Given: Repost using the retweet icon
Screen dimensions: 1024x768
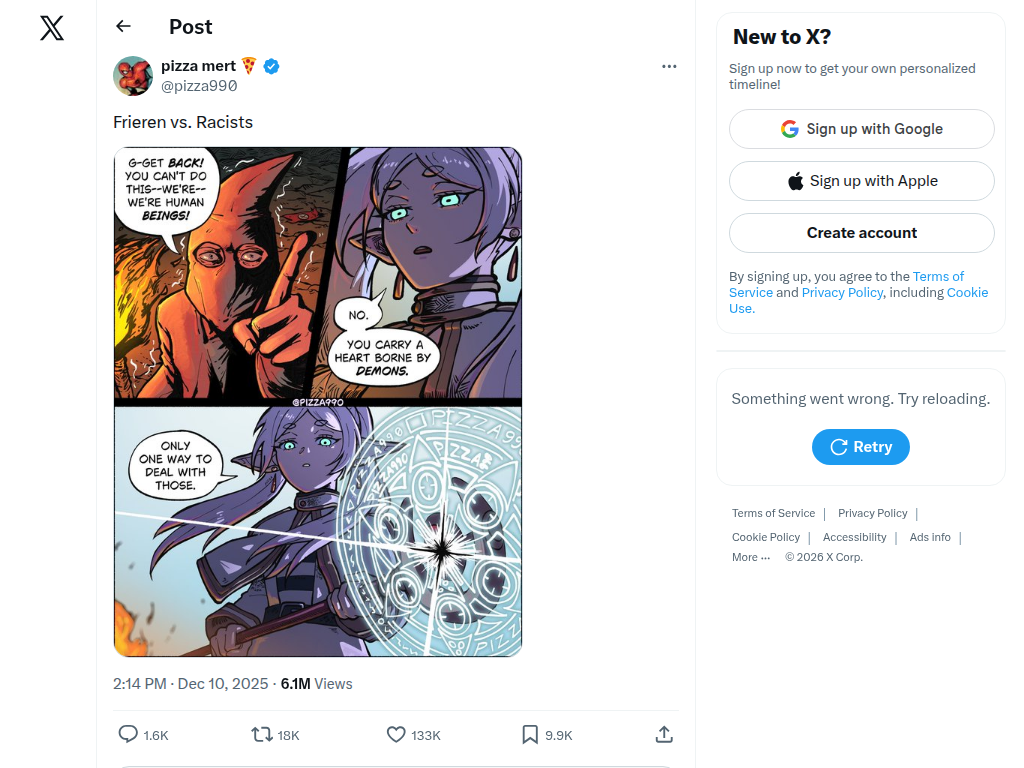Looking at the screenshot, I should [x=262, y=735].
